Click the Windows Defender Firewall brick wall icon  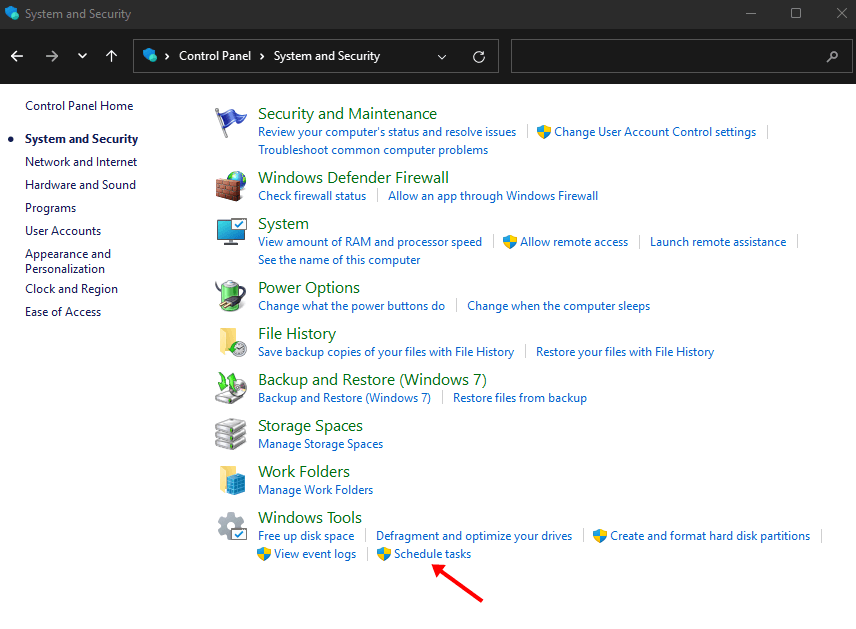(x=231, y=186)
